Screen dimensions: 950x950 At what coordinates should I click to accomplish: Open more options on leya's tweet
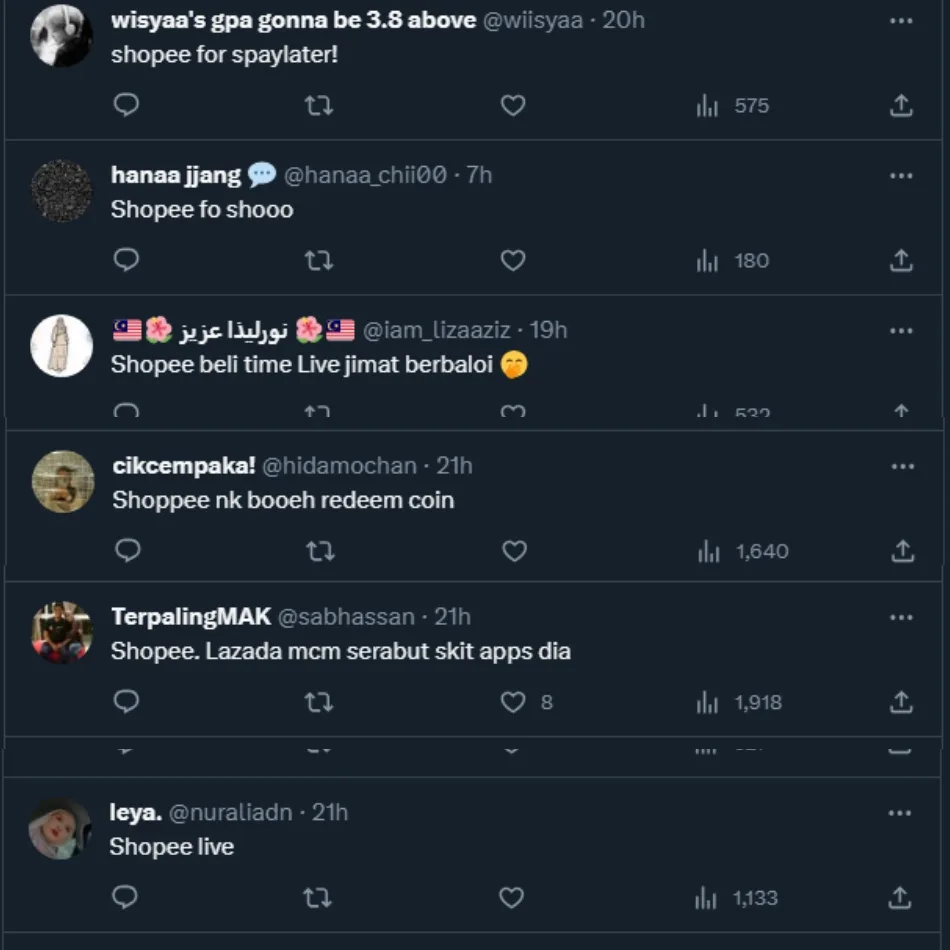tap(900, 813)
